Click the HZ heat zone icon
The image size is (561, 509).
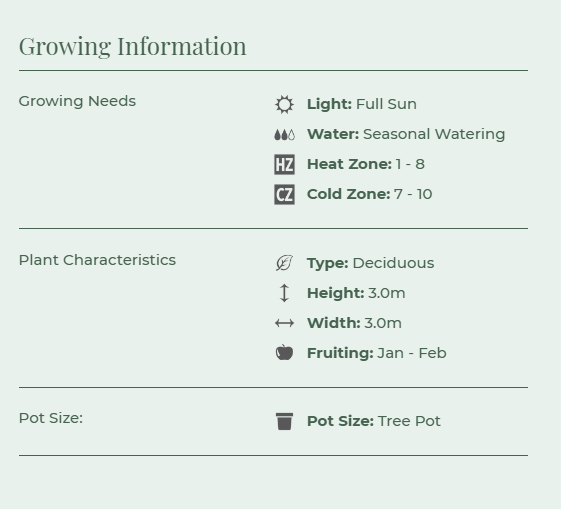tap(284, 165)
